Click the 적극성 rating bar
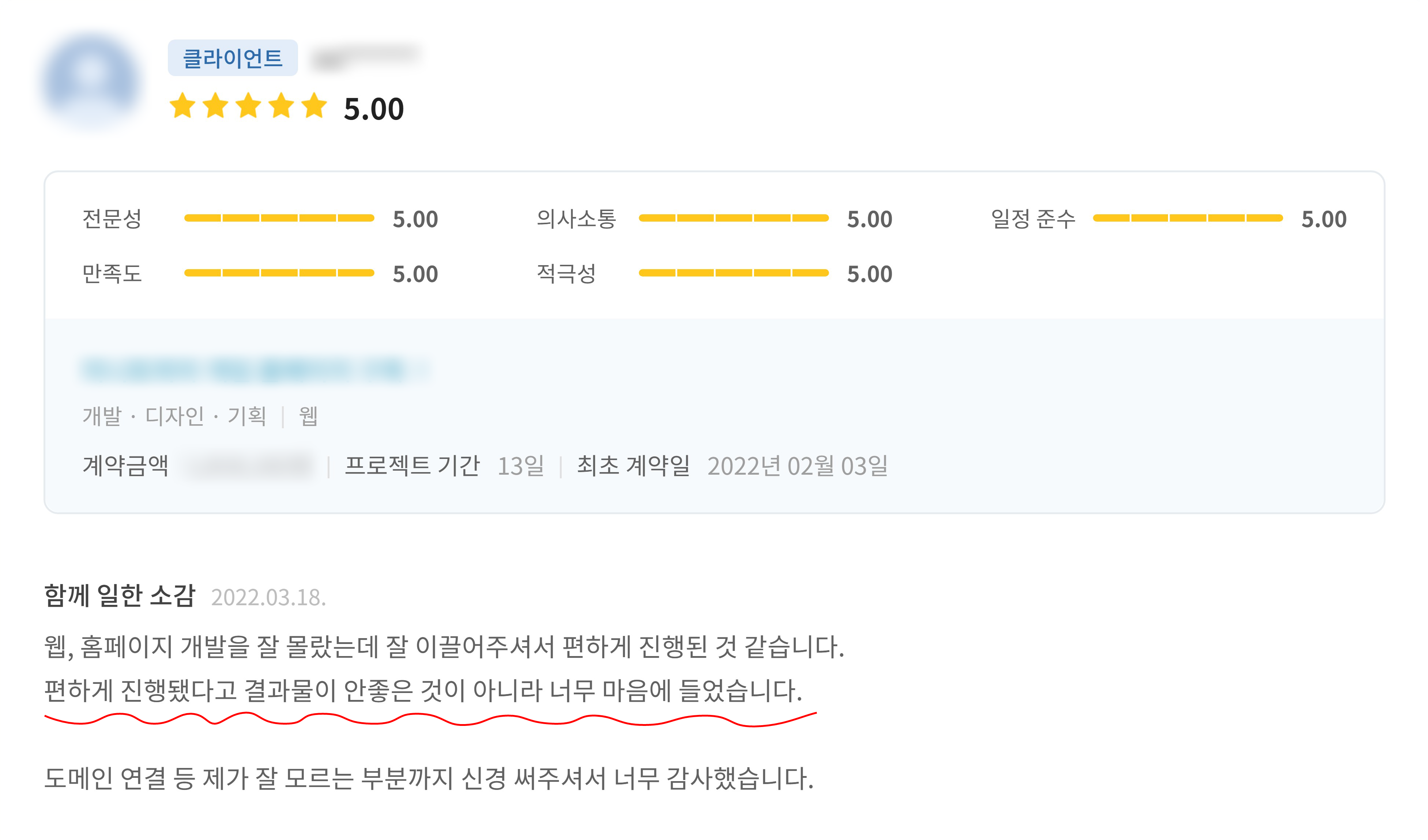 [733, 273]
